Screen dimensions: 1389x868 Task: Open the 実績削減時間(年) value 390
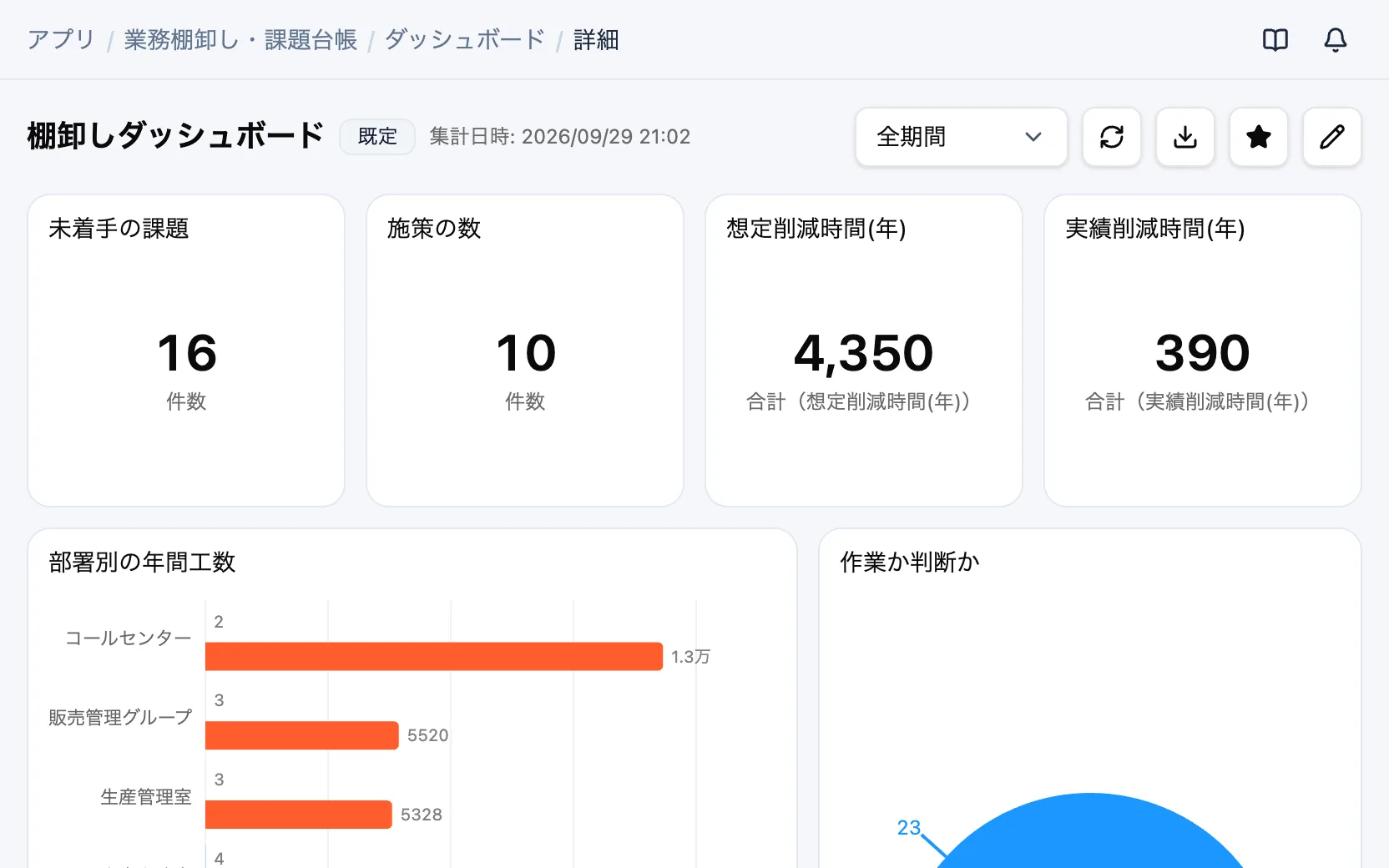[x=1203, y=353]
